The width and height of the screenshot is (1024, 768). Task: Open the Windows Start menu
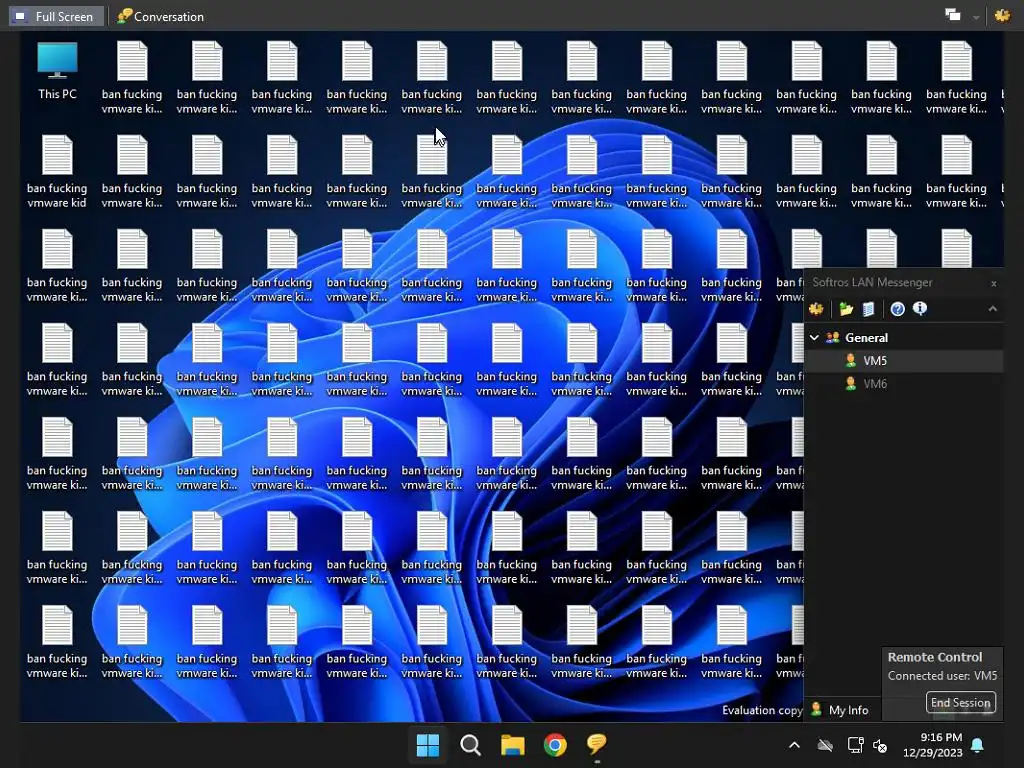point(428,744)
